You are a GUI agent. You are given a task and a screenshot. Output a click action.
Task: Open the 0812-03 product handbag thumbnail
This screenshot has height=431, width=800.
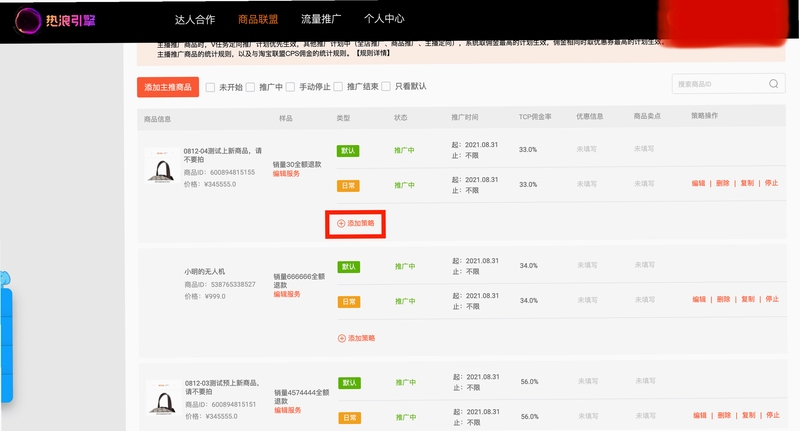click(163, 398)
